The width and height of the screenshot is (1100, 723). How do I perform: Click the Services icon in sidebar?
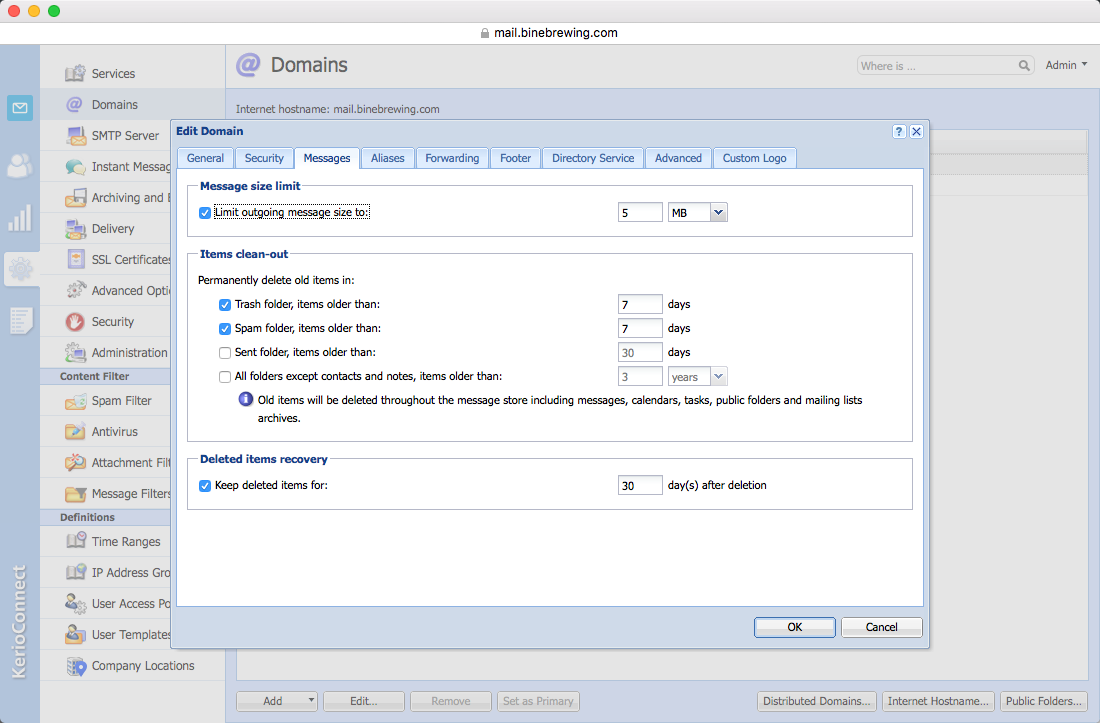(x=75, y=74)
